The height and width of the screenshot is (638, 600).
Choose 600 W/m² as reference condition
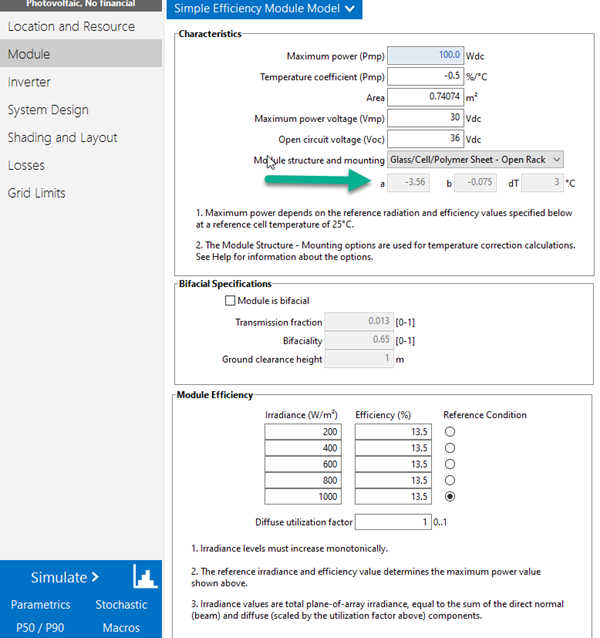449,464
